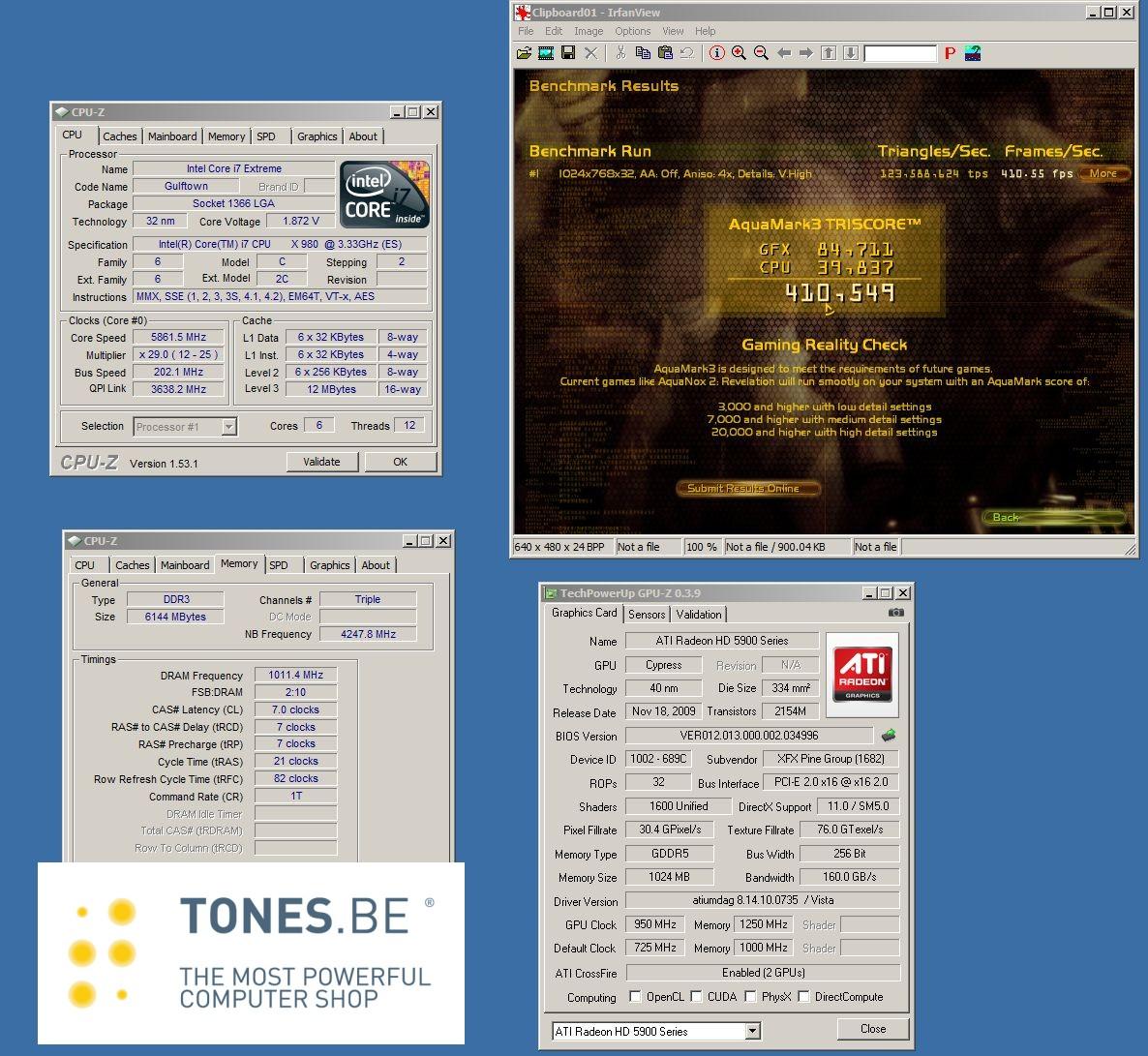The image size is (1148, 1056).
Task: Open the IrfanView image information icon
Action: click(716, 52)
